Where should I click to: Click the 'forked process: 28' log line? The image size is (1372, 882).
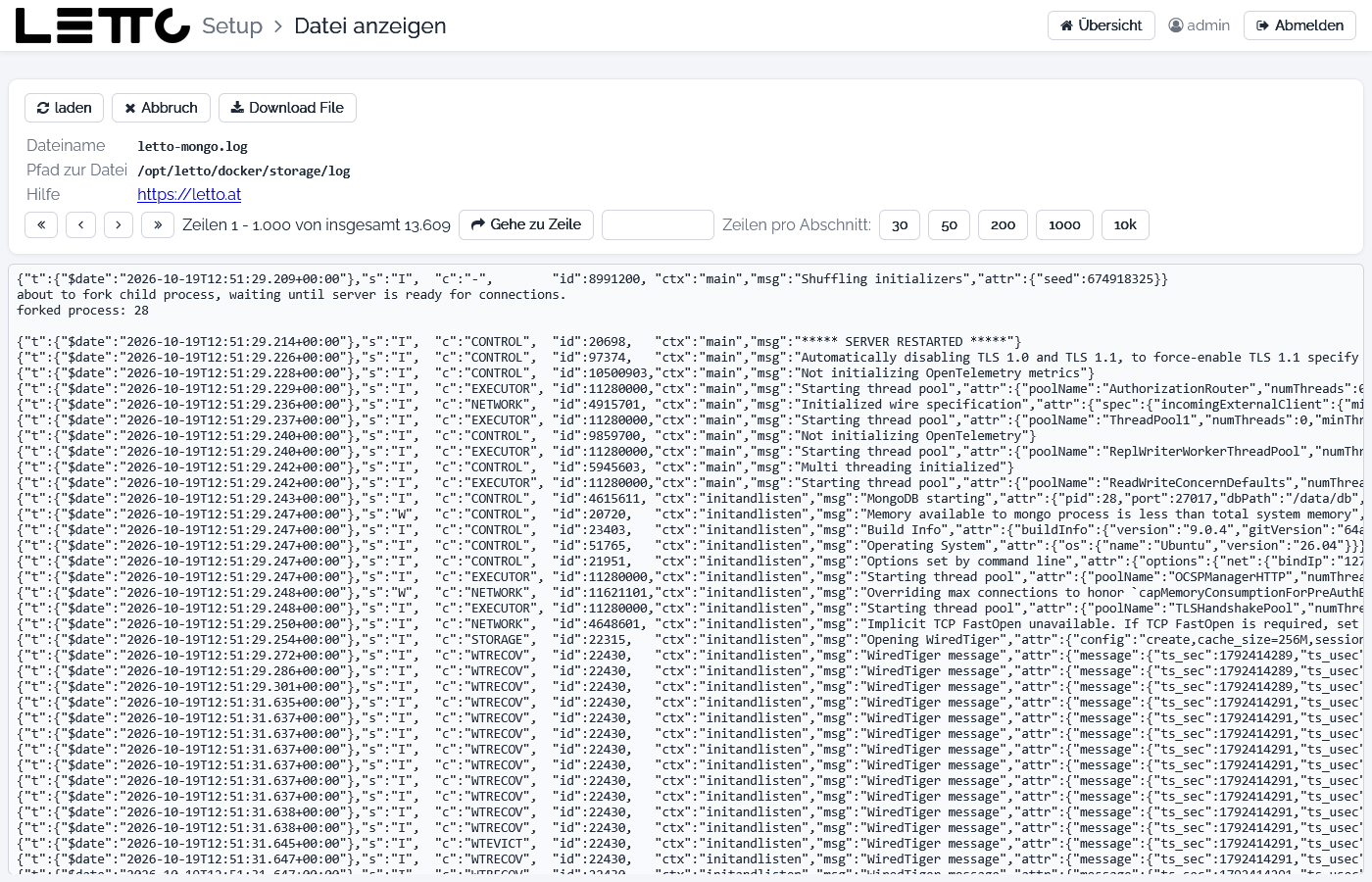click(x=83, y=311)
